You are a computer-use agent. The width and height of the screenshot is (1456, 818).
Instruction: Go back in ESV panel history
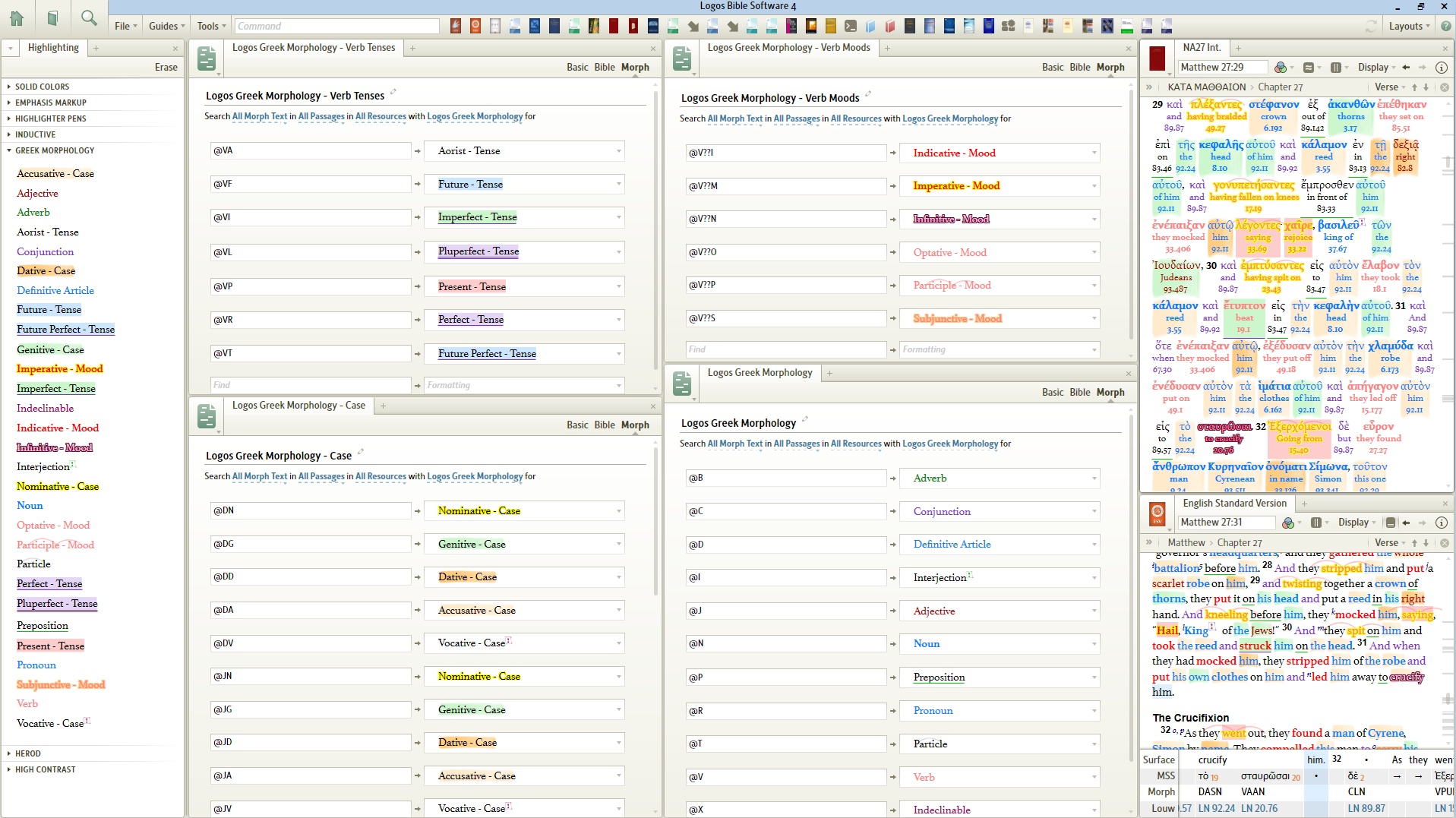pos(1406,523)
